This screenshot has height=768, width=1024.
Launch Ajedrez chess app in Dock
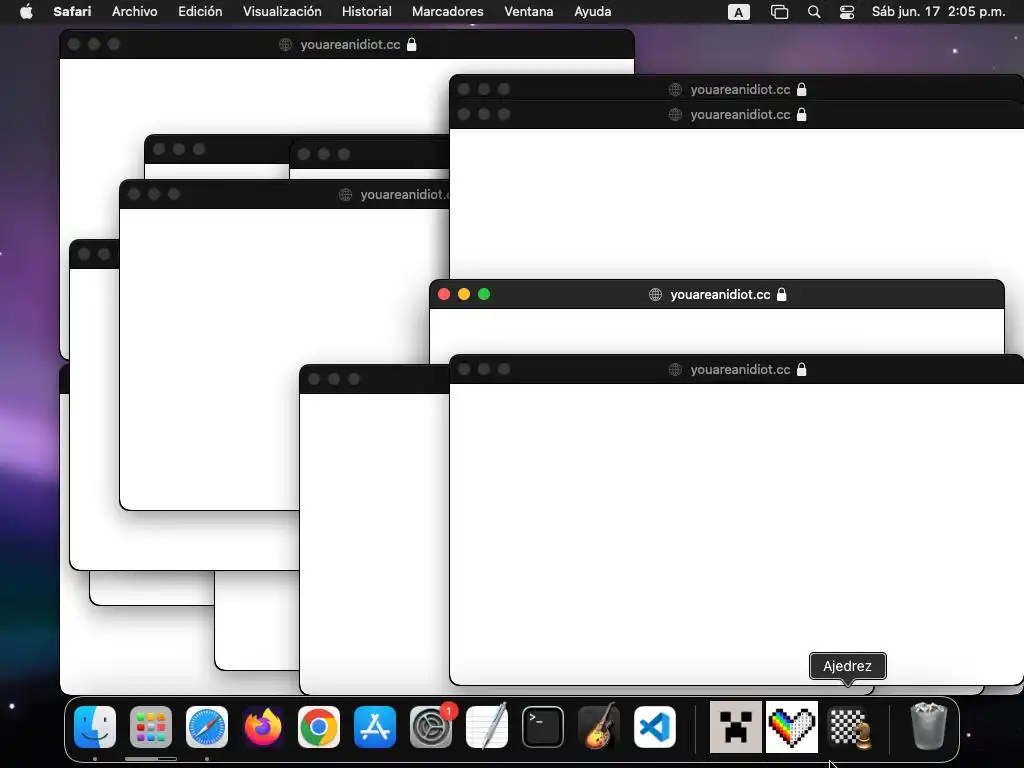849,728
